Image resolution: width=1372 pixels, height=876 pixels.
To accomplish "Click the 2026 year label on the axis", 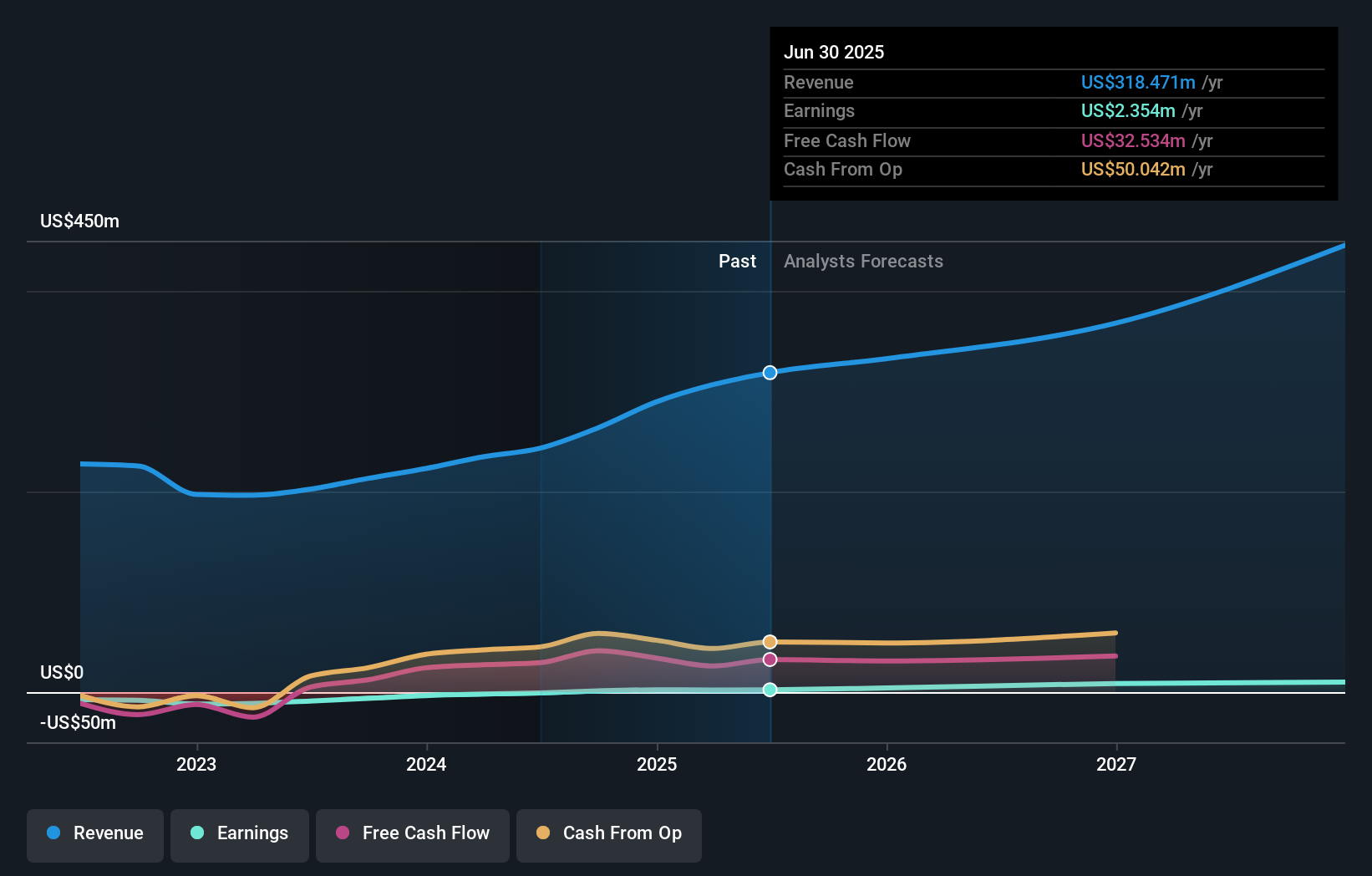I will pos(887,764).
